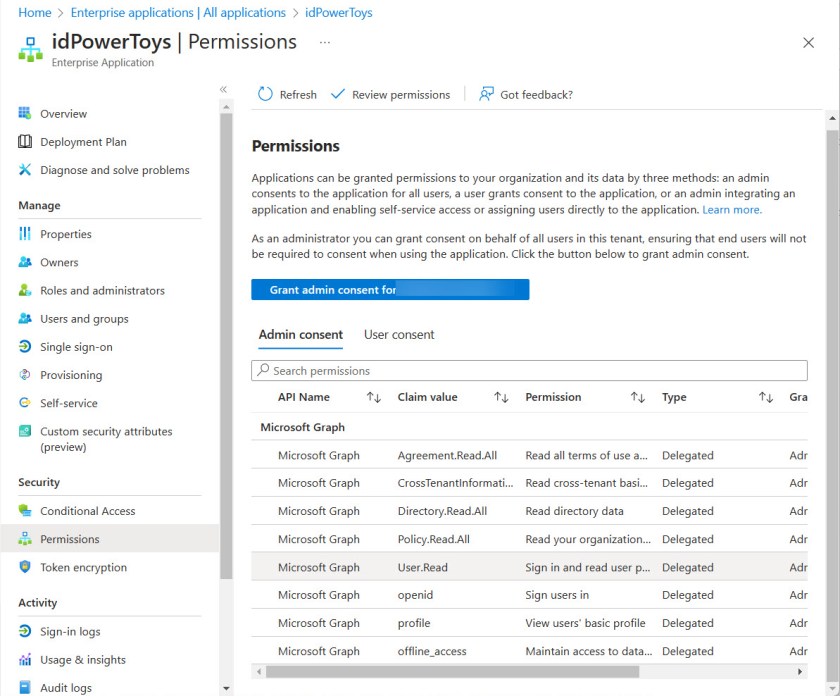Open the ellipsis more options menu

click(x=325, y=42)
